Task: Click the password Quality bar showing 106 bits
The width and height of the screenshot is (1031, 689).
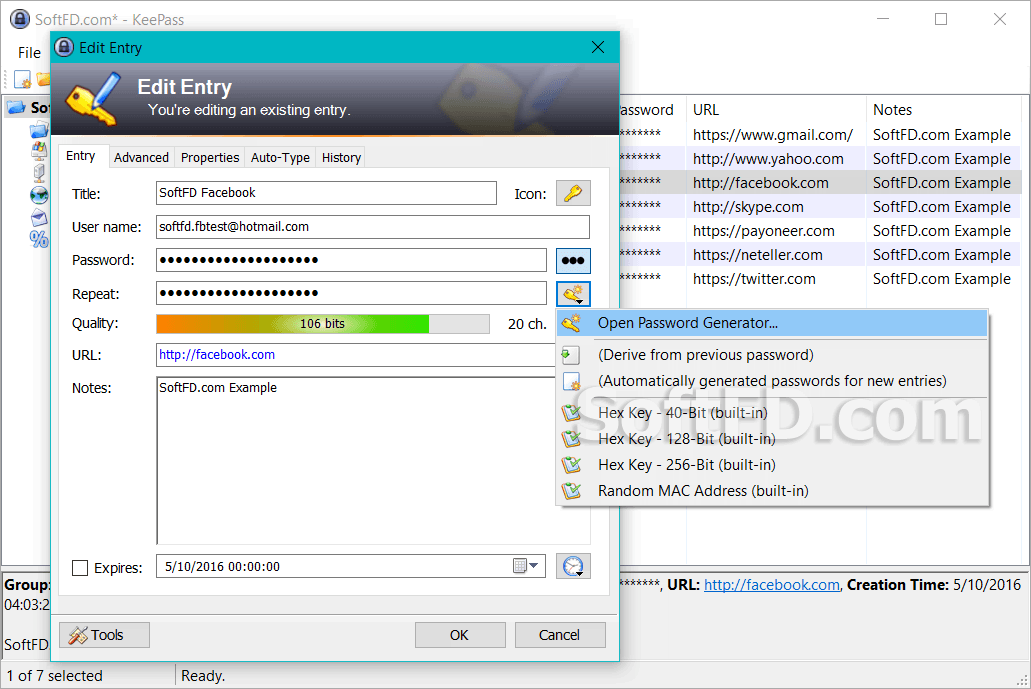Action: point(323,323)
